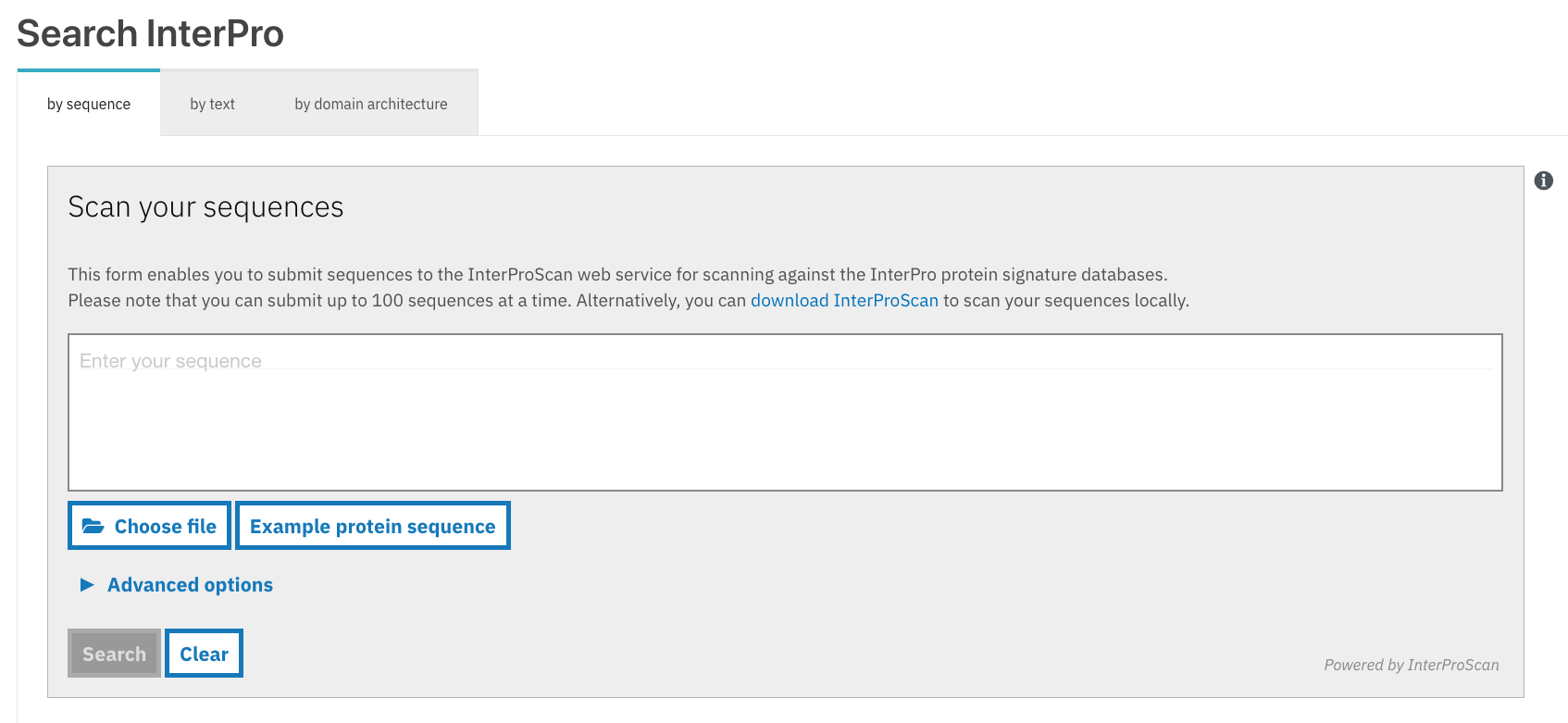
Task: Click the folder icon in Choose file
Action: (93, 526)
